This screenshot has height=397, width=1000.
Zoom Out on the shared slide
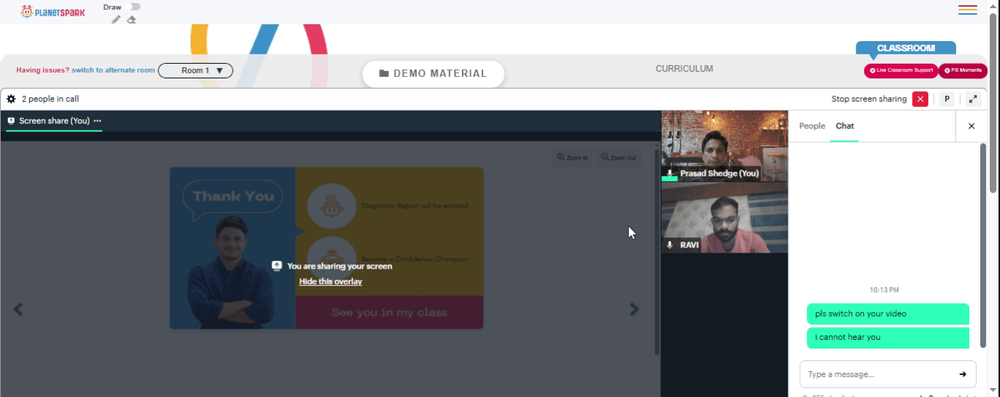pyautogui.click(x=618, y=158)
